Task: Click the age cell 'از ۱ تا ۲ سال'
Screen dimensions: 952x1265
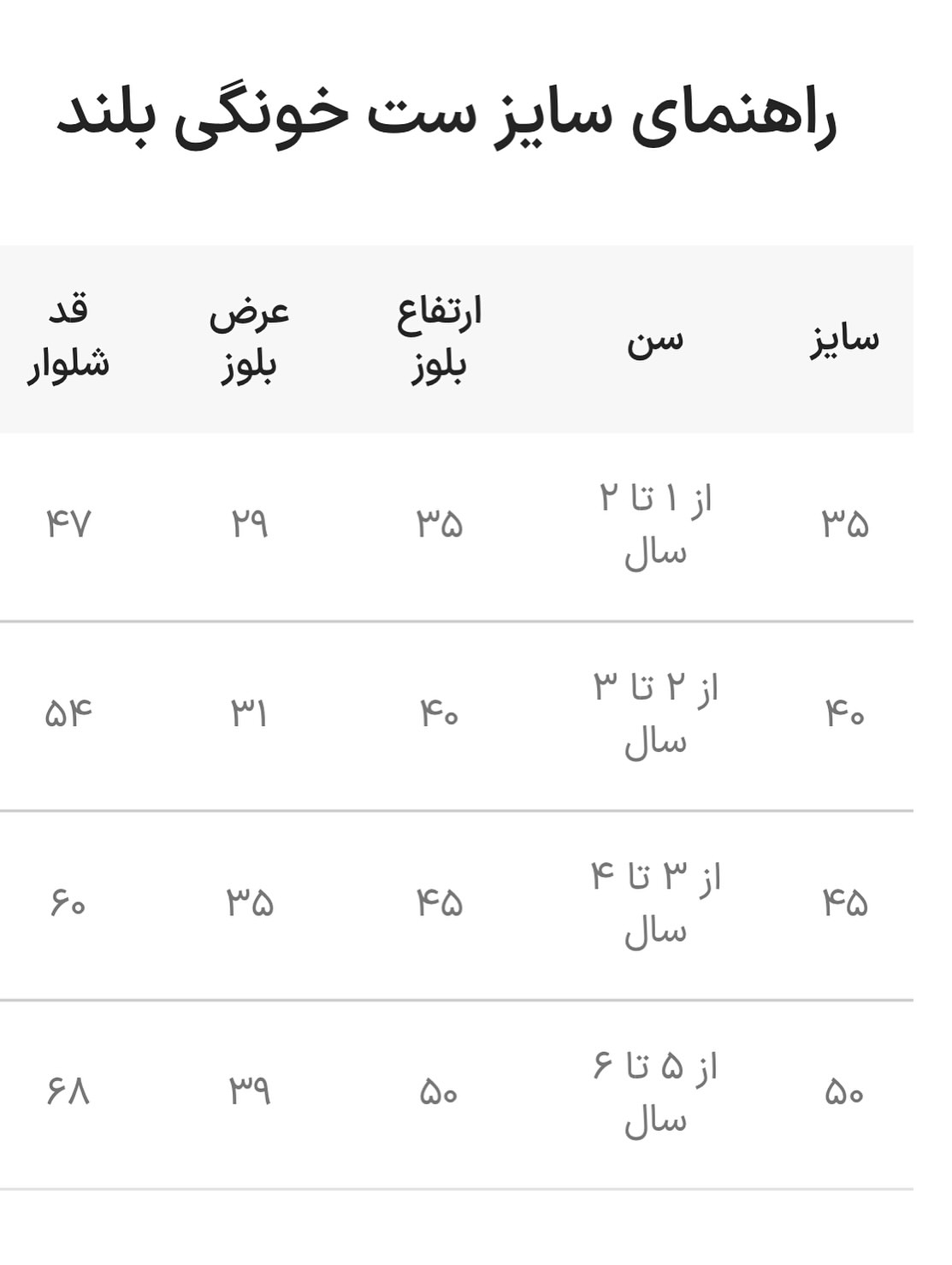Action: click(x=655, y=525)
